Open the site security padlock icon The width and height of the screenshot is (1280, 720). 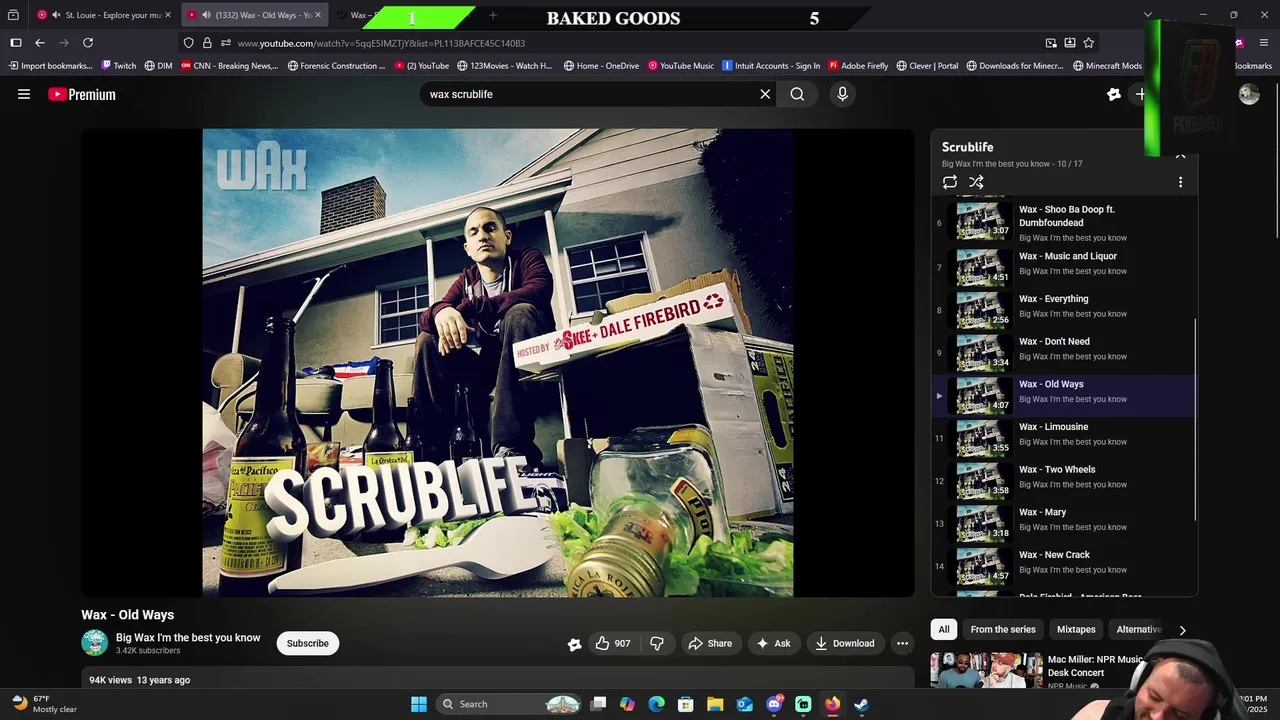pos(207,43)
